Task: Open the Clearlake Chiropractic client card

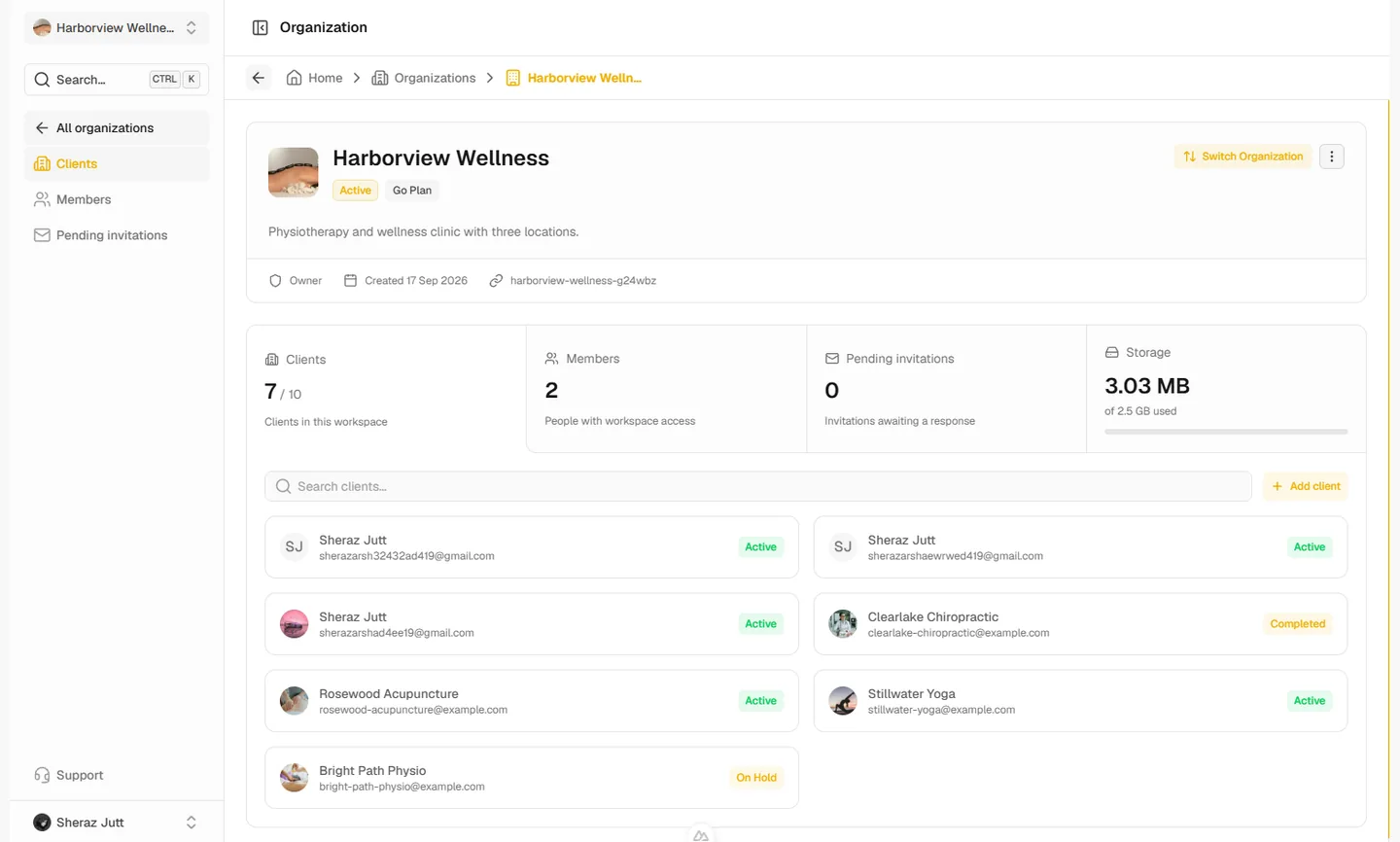Action: [x=1081, y=623]
